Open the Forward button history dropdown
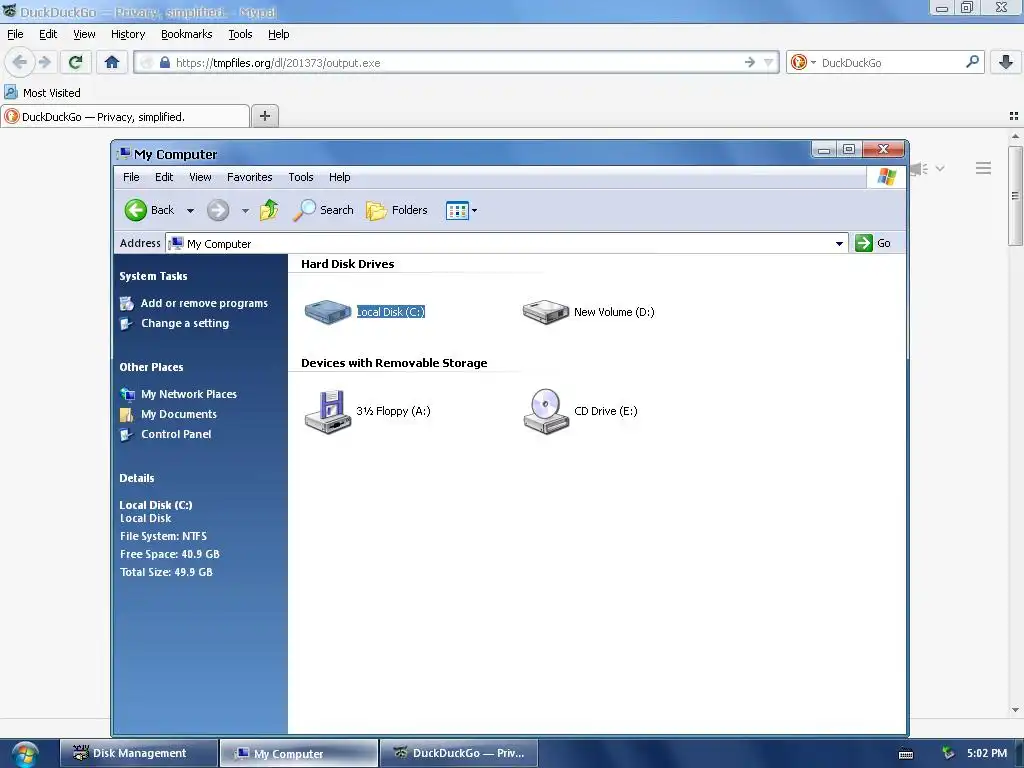 point(245,210)
